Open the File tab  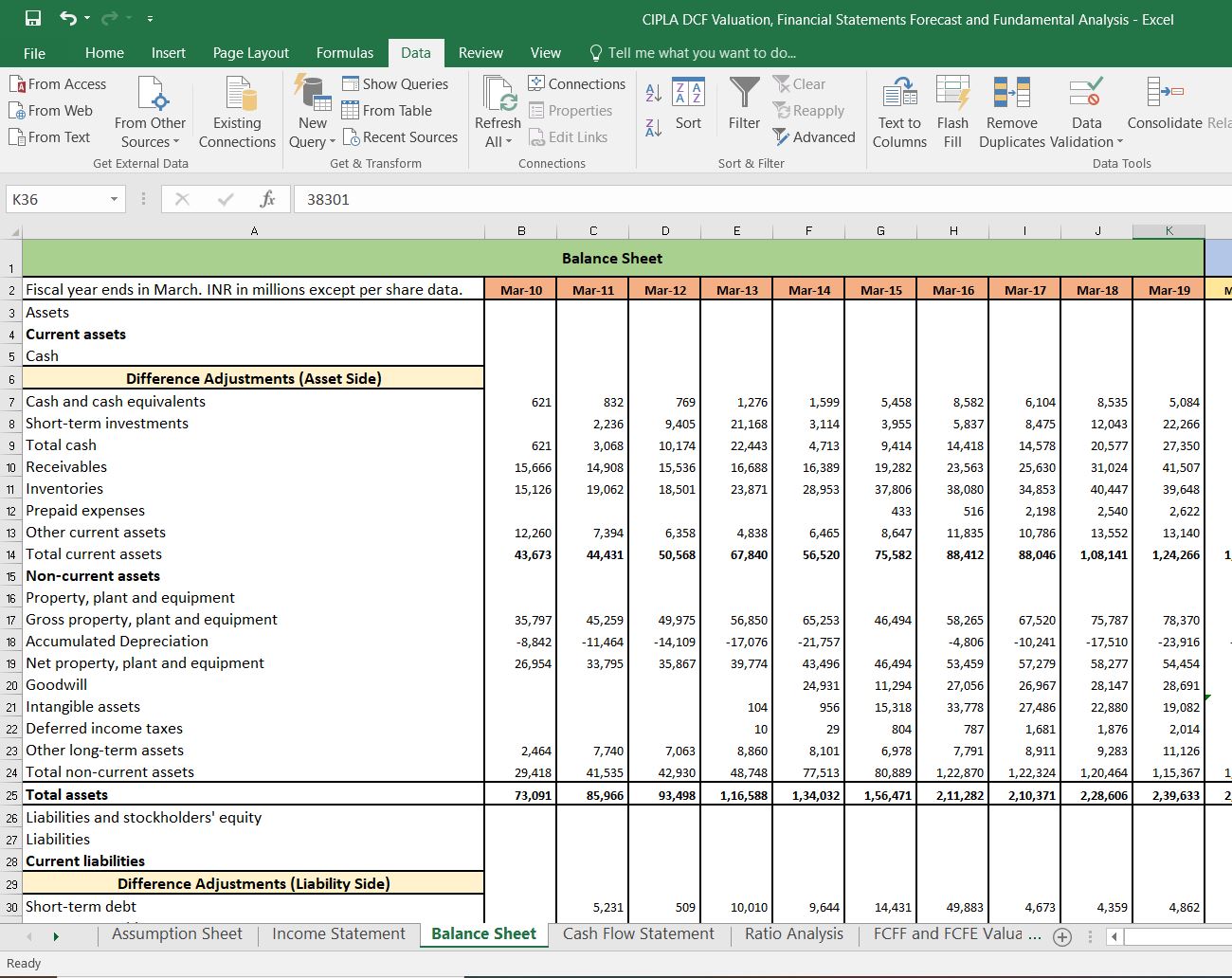click(34, 53)
